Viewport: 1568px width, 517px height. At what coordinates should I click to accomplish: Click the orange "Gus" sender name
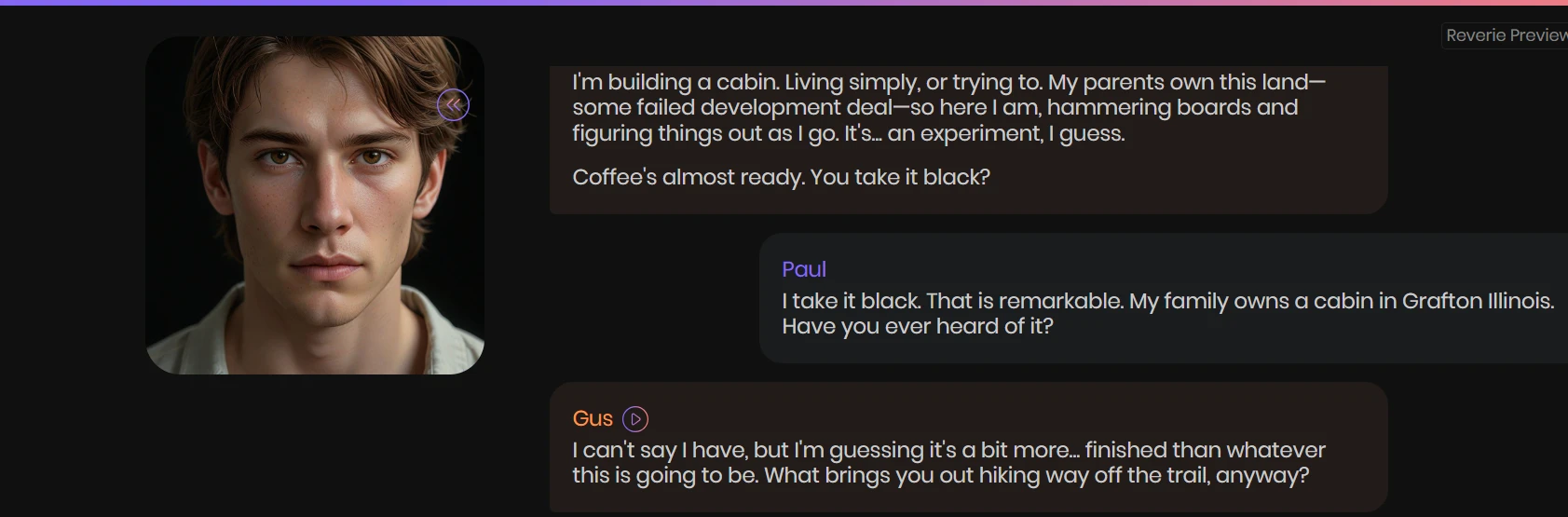point(593,418)
